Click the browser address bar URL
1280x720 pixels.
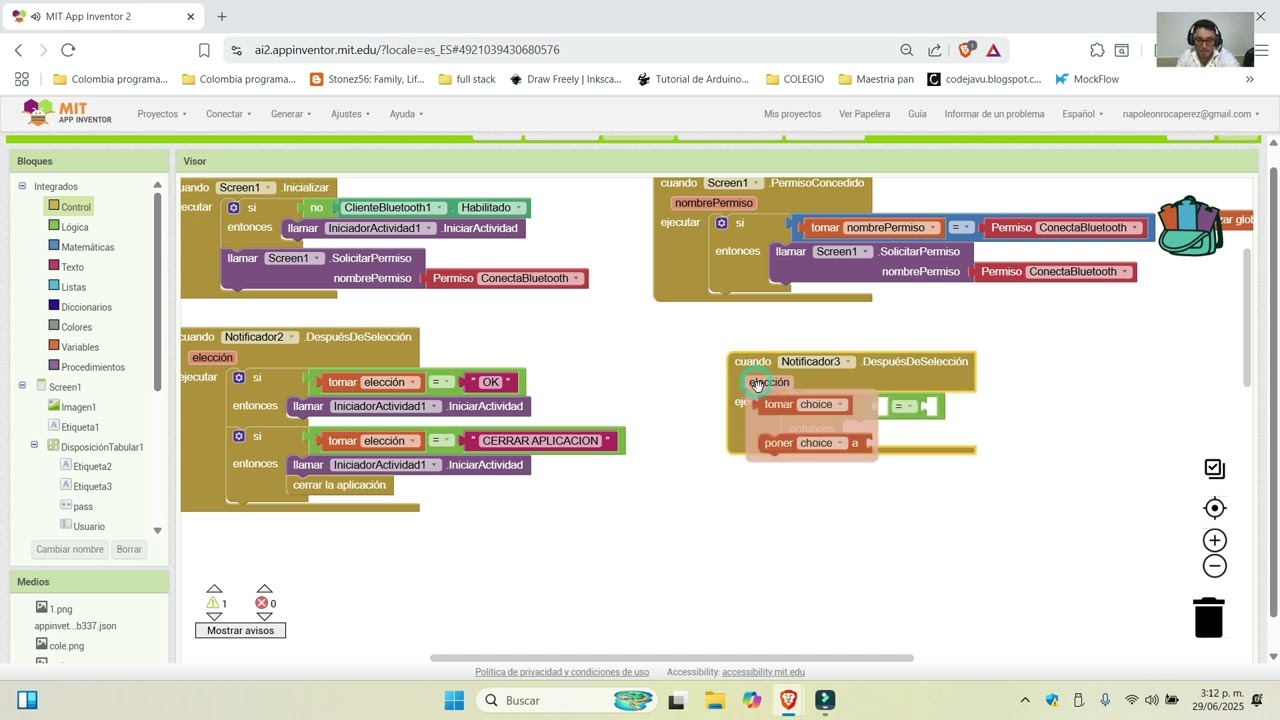coord(407,50)
